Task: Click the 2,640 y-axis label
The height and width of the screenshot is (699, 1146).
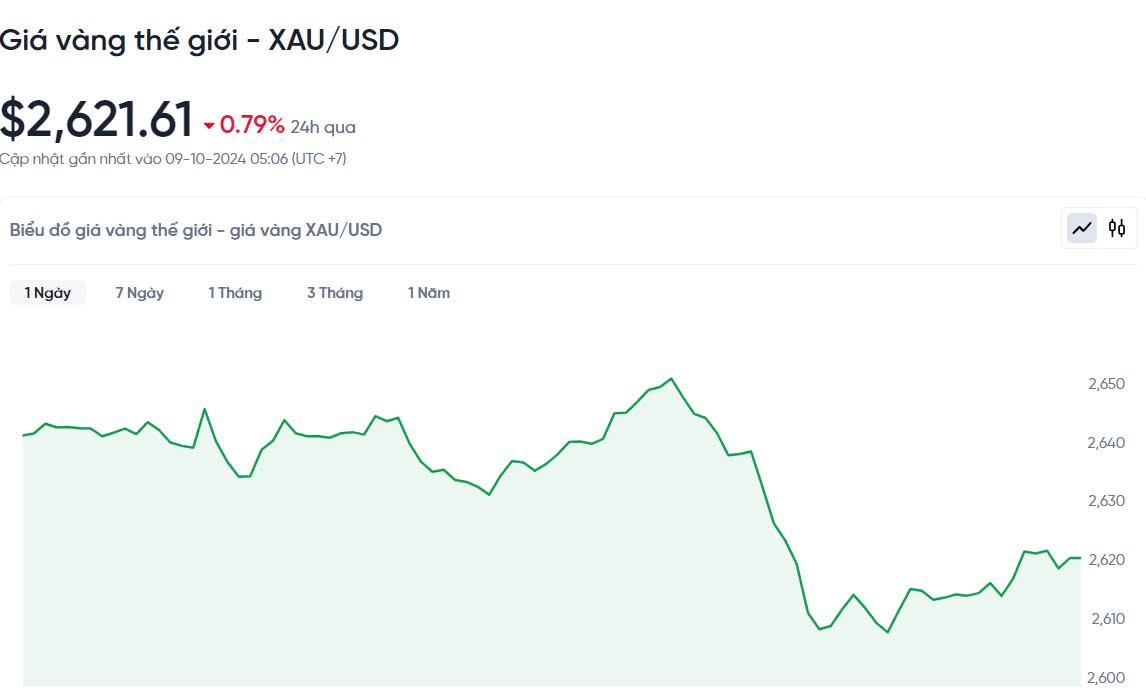Action: (x=1106, y=443)
